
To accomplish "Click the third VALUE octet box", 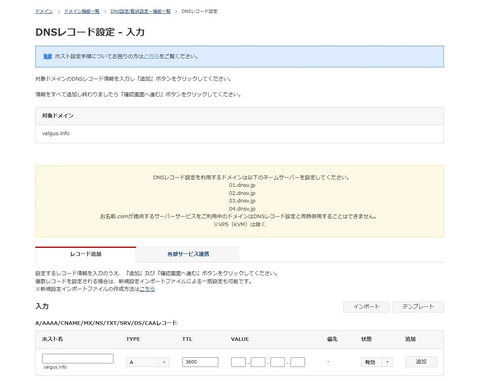I will click(278, 362).
